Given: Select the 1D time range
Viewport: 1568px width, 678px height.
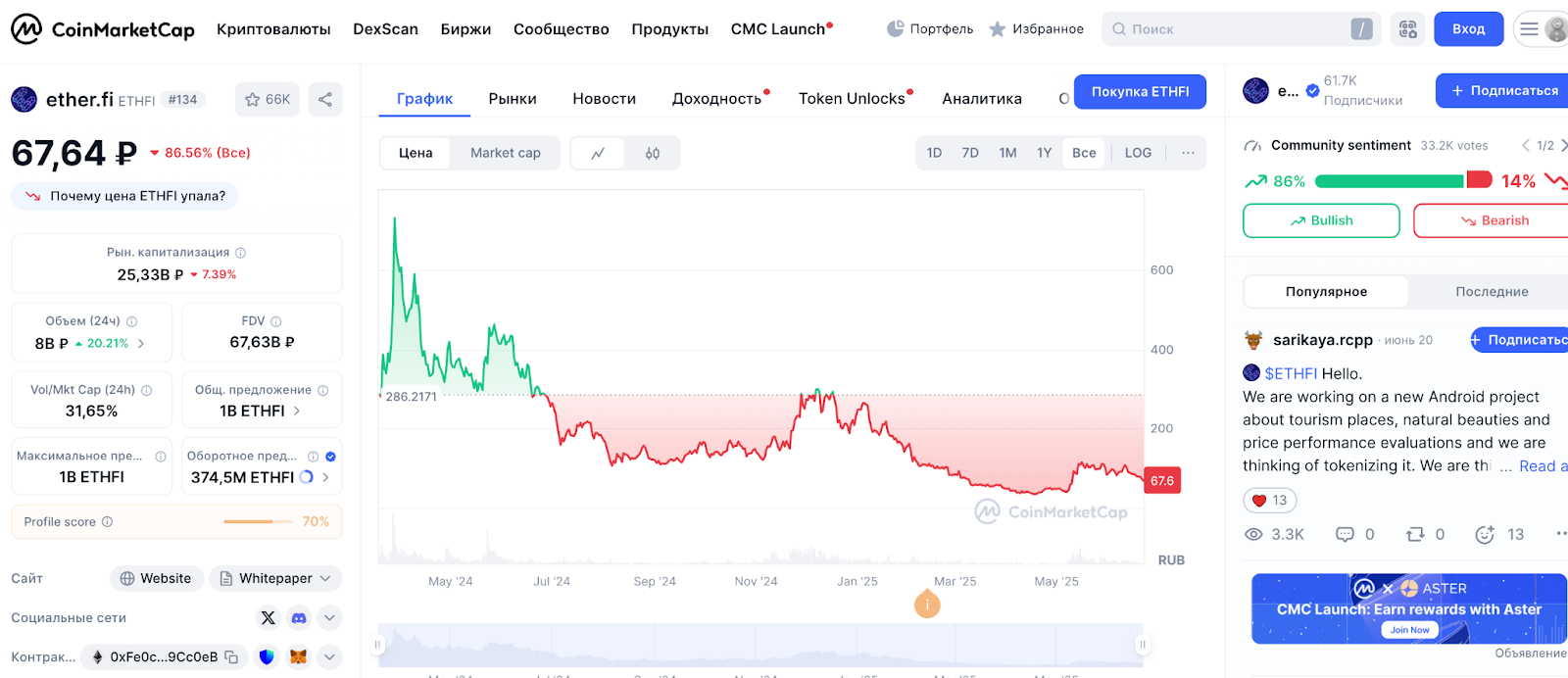Looking at the screenshot, I should point(934,153).
